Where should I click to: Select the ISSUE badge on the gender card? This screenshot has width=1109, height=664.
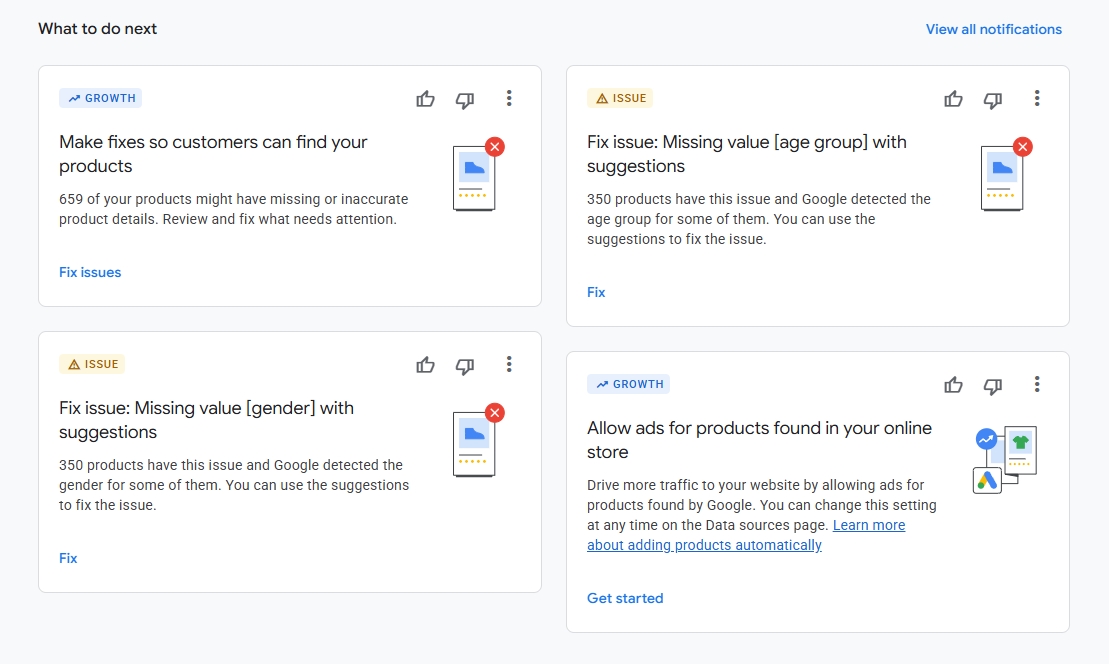click(92, 363)
